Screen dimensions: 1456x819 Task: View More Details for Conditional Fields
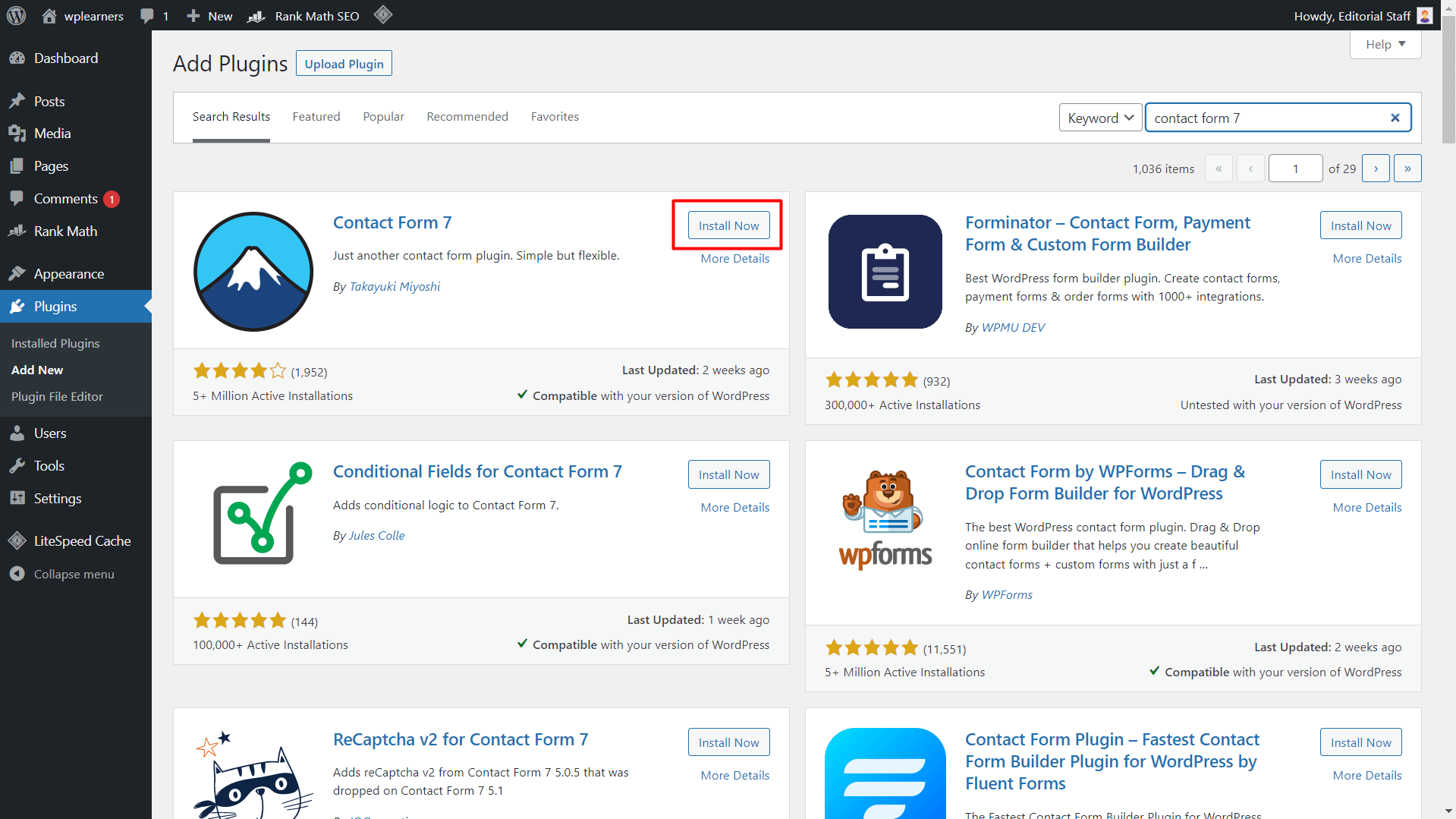(734, 508)
